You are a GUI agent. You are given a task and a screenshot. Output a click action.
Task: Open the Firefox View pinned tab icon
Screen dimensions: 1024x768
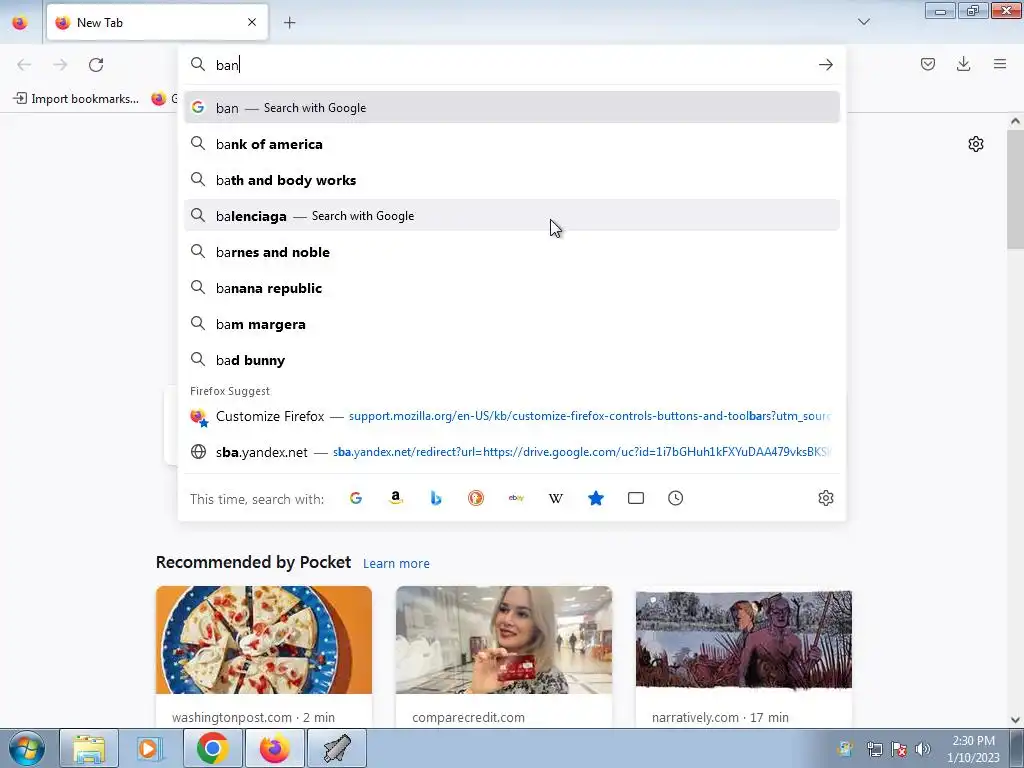20,23
